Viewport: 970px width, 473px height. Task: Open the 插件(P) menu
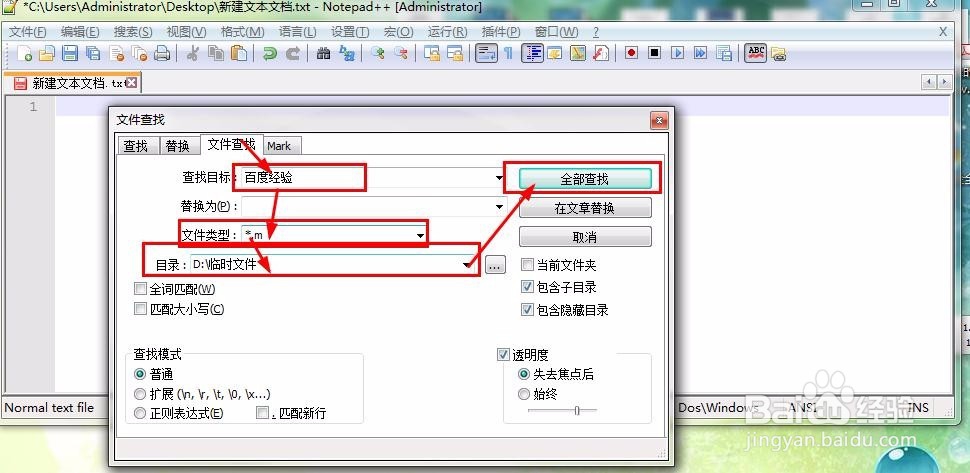coord(501,32)
